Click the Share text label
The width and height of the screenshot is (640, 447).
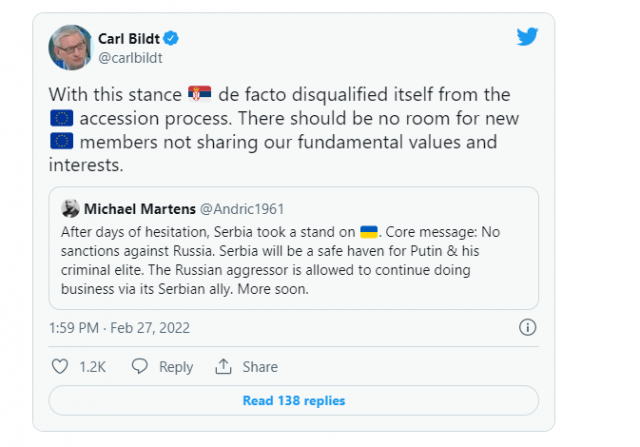click(258, 367)
